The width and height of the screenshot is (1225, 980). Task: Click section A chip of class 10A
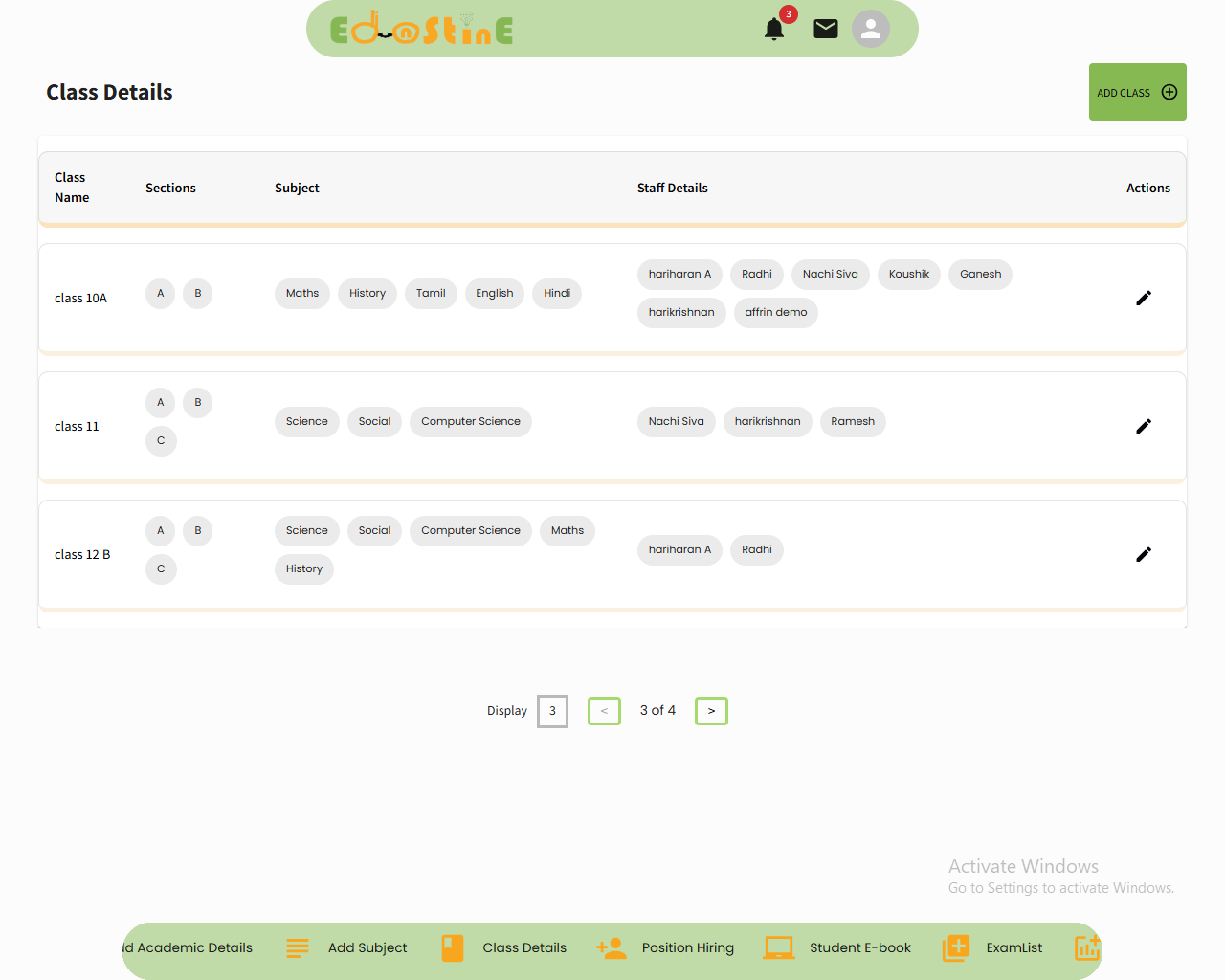pos(161,294)
